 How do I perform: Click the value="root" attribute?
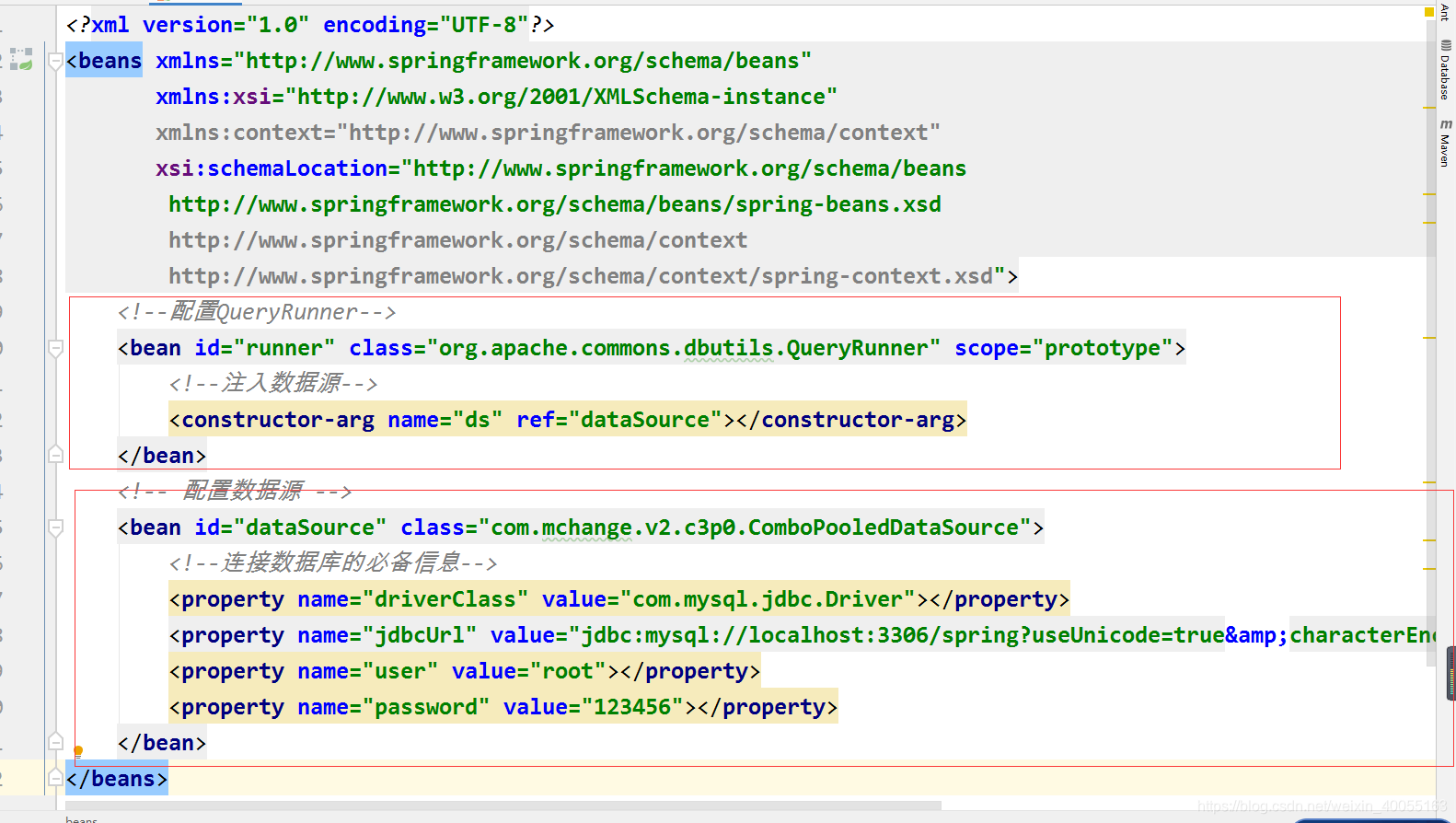pos(529,671)
